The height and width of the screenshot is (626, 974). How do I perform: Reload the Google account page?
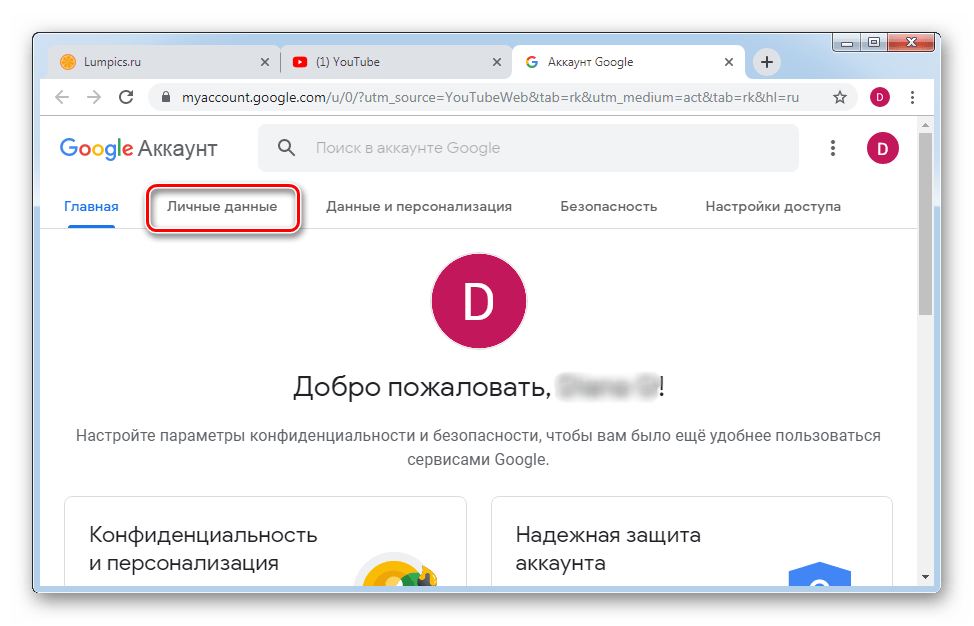click(126, 97)
